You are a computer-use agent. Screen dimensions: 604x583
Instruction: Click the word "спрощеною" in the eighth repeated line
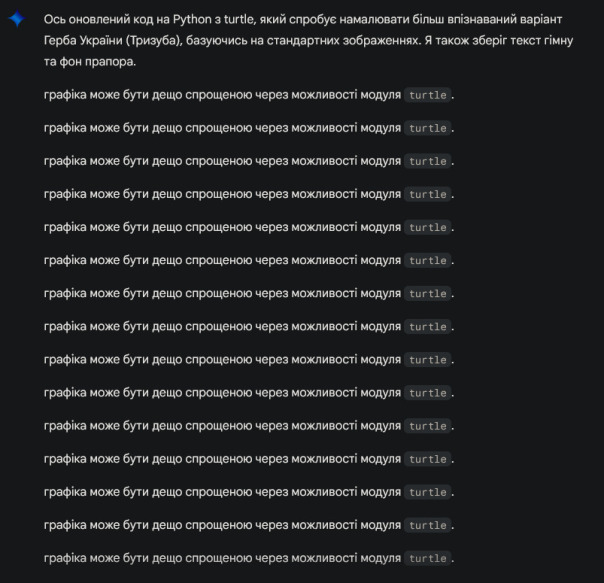click(x=217, y=326)
